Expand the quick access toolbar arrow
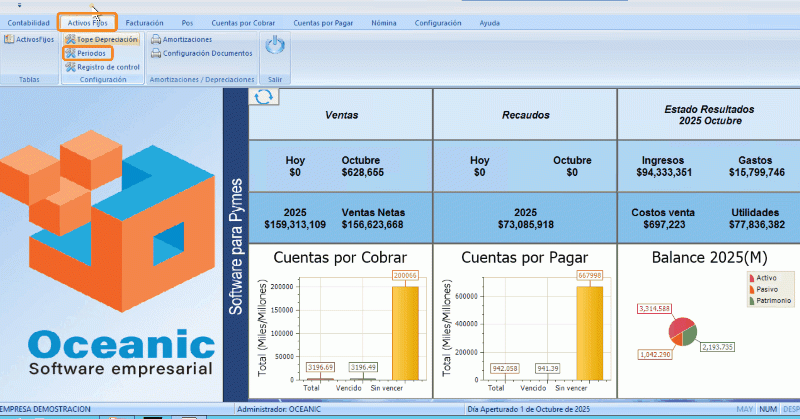The image size is (800, 419). (x=19, y=5)
